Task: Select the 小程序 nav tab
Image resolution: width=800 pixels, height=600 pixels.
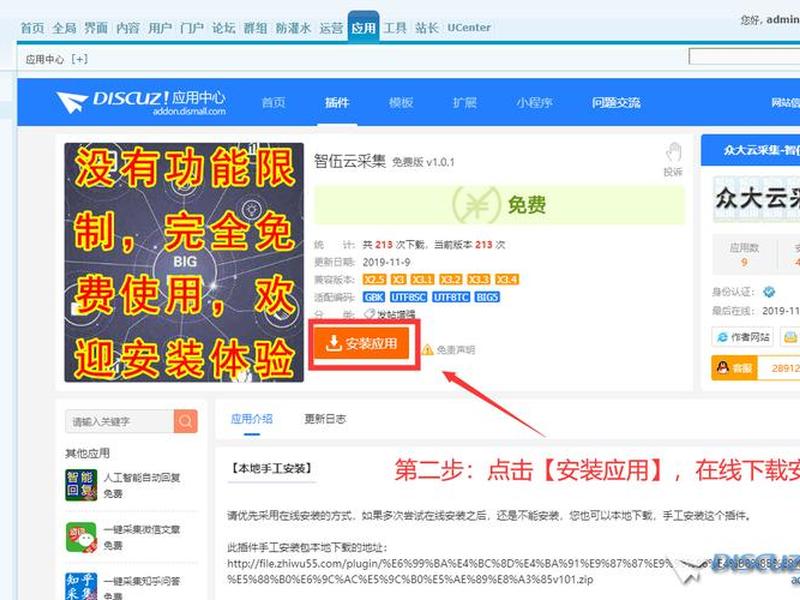Action: (534, 103)
